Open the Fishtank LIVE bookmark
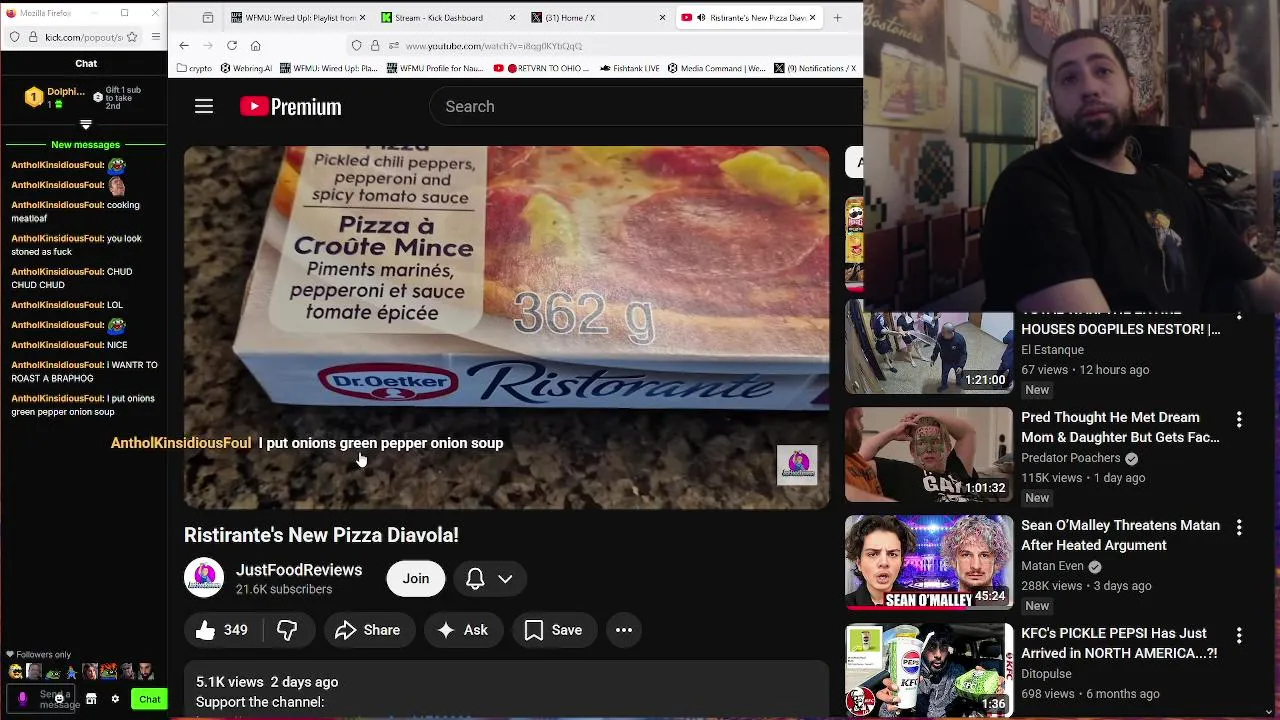1280x720 pixels. point(630,68)
